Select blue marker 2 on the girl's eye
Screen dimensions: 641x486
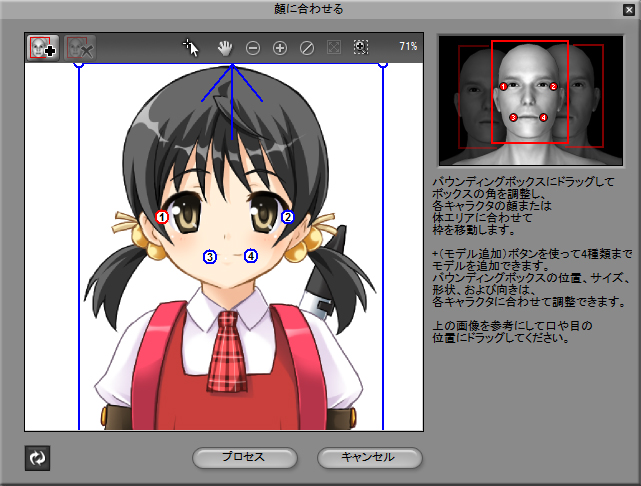288,217
